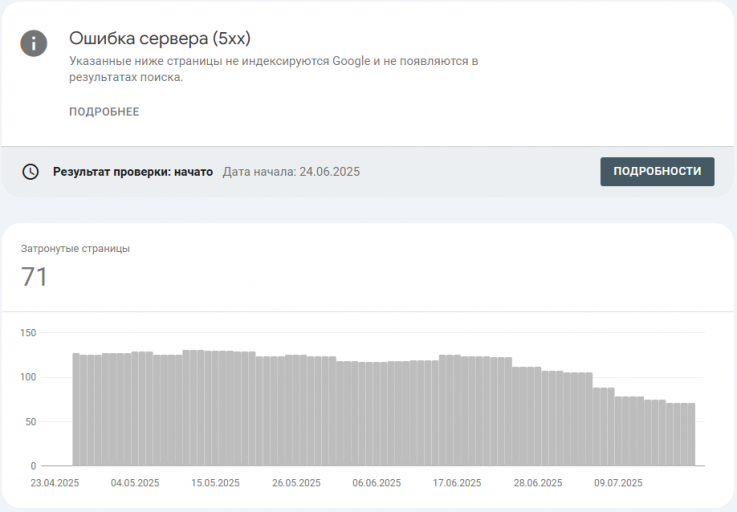Click the description text about Google indexing
737x512 pixels.
tap(274, 69)
